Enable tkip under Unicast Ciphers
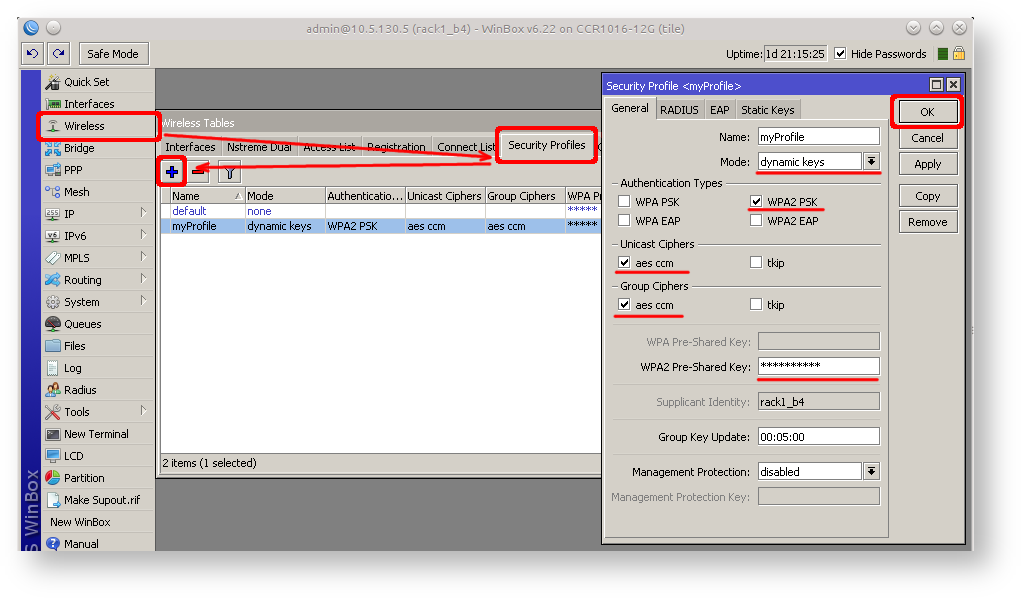Image resolution: width=1022 pixels, height=599 pixels. [x=757, y=263]
